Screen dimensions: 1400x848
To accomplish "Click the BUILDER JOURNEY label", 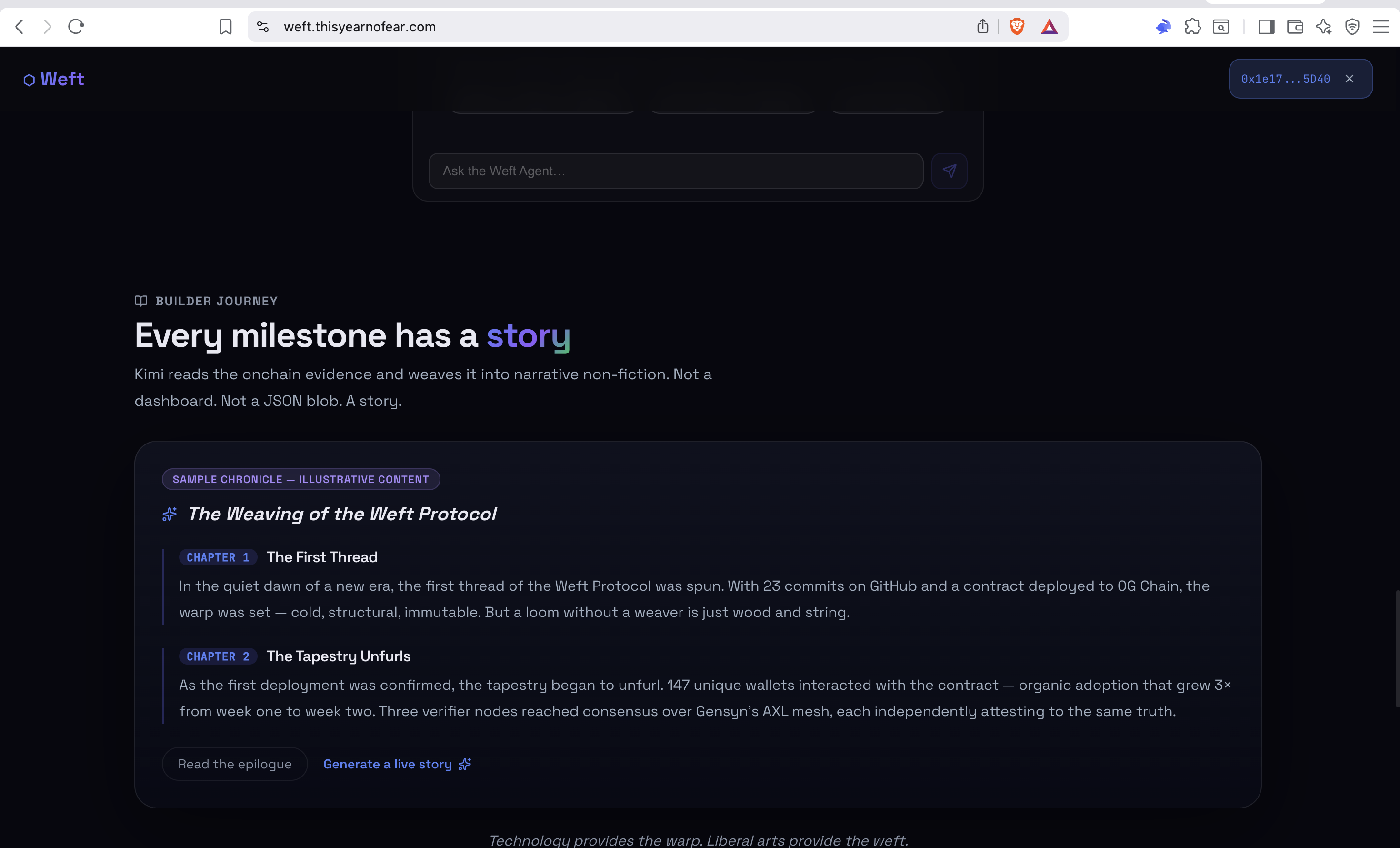I will (x=217, y=301).
